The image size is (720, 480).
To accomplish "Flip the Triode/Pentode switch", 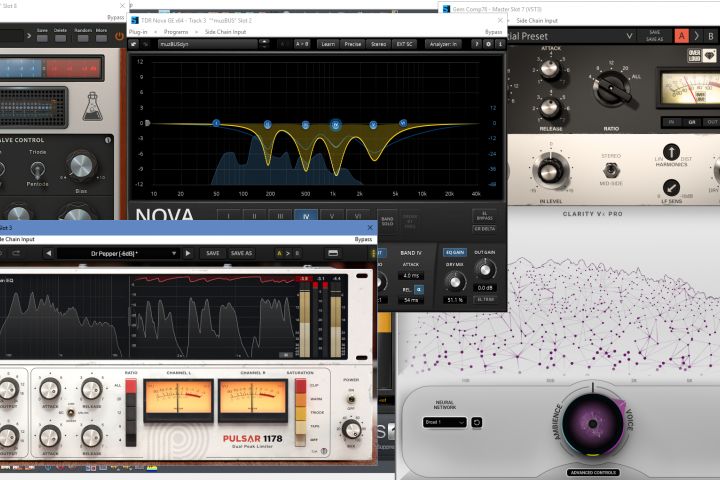I will (x=37, y=169).
